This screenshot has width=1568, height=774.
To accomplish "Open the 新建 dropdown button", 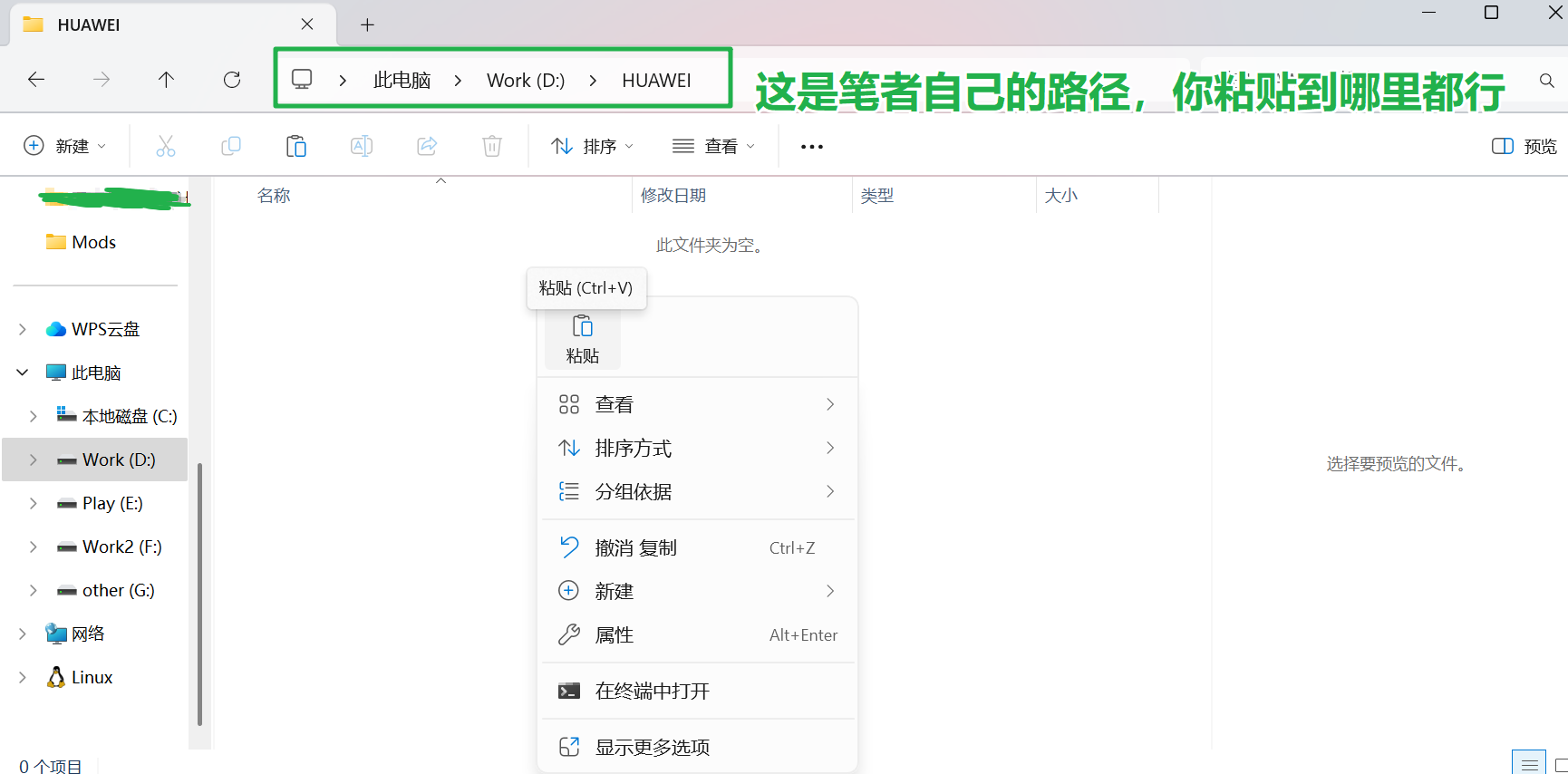I will point(65,146).
